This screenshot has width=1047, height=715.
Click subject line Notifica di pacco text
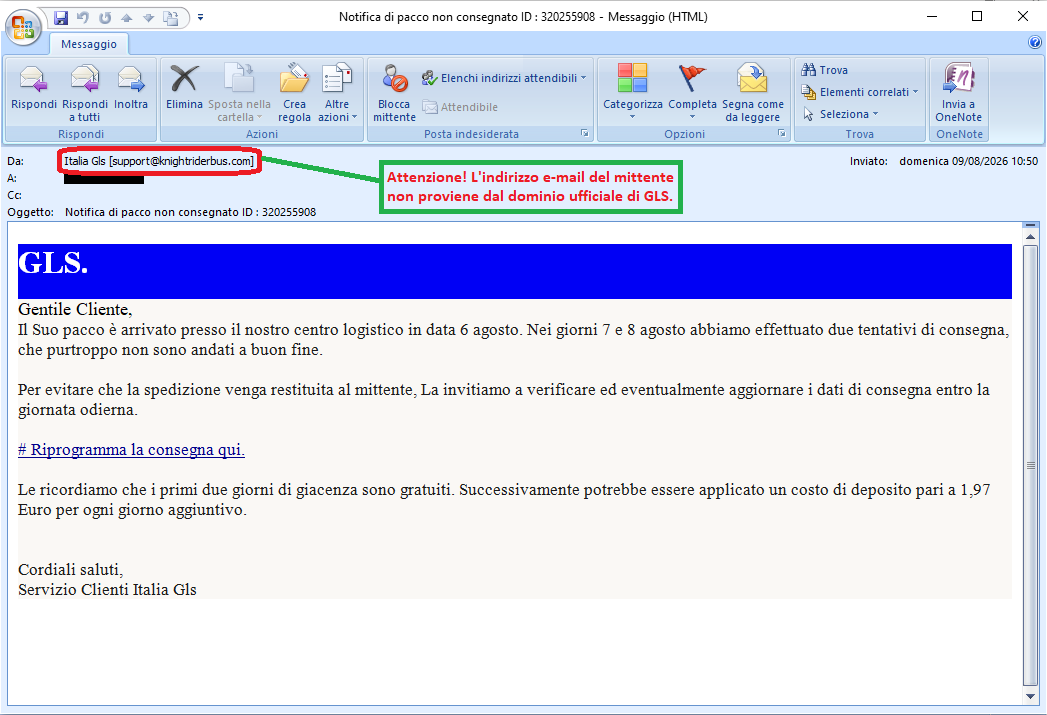(190, 212)
